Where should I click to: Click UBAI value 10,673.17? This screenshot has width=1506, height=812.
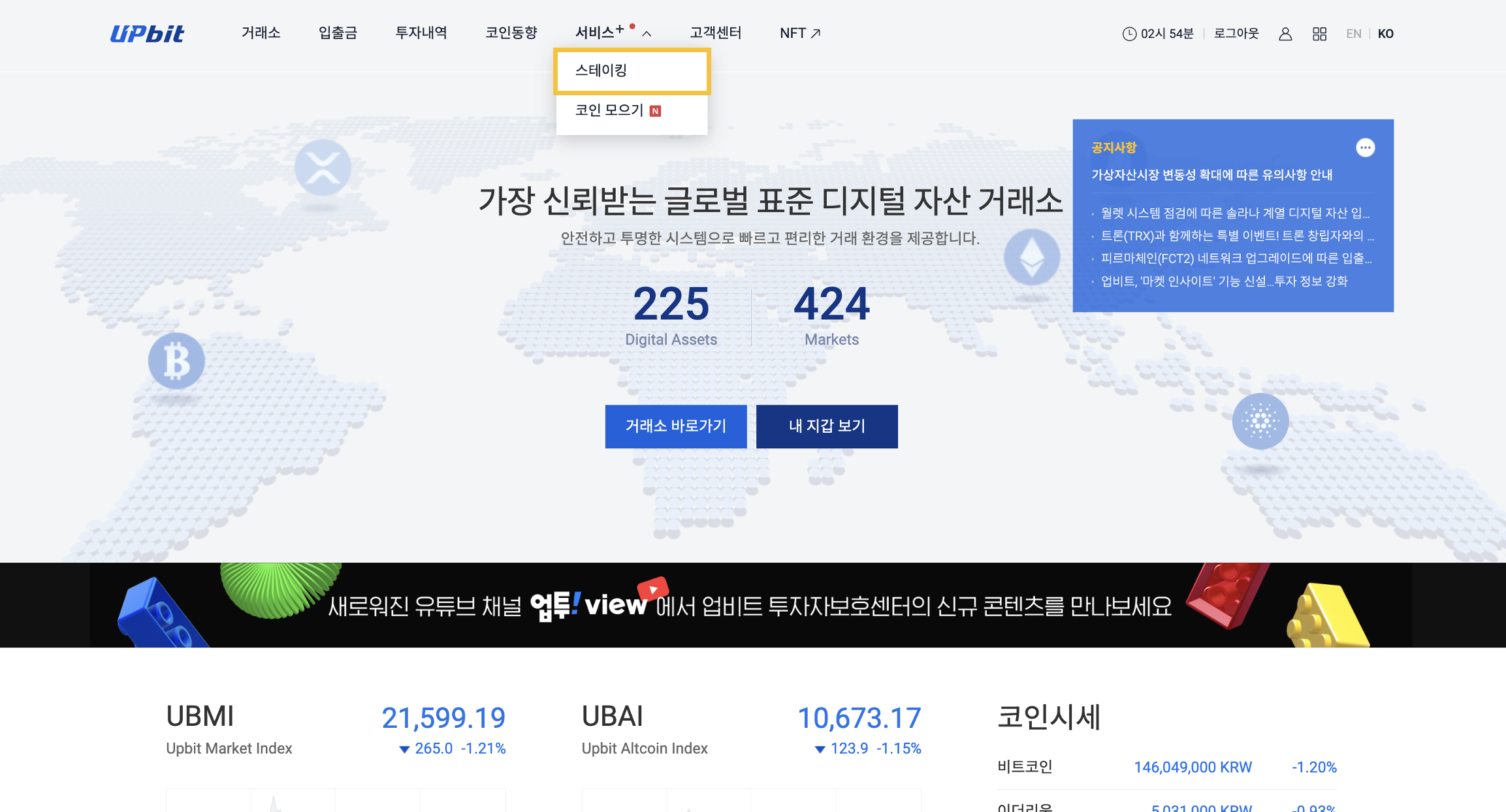coord(859,718)
